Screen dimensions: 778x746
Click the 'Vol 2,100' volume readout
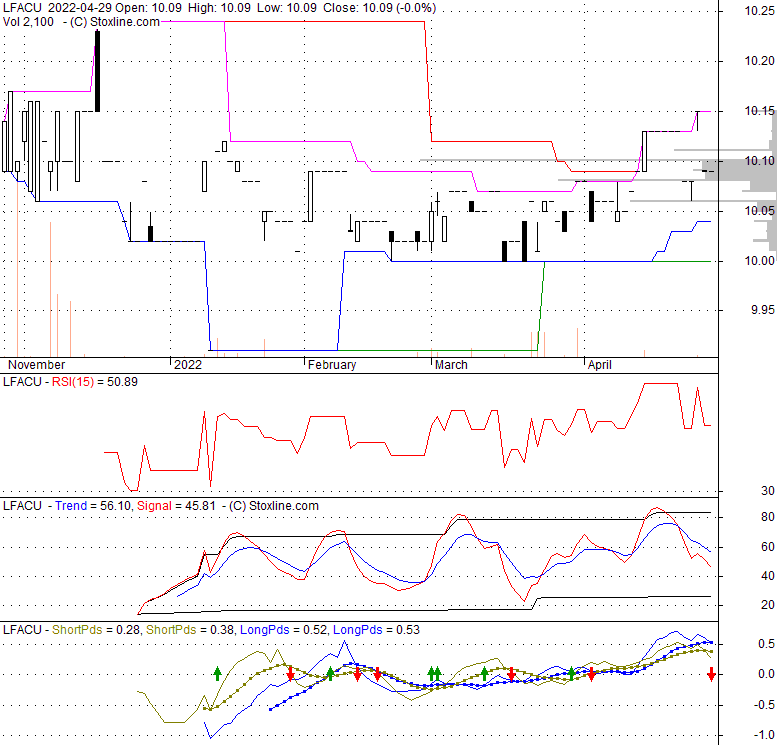pyautogui.click(x=28, y=22)
